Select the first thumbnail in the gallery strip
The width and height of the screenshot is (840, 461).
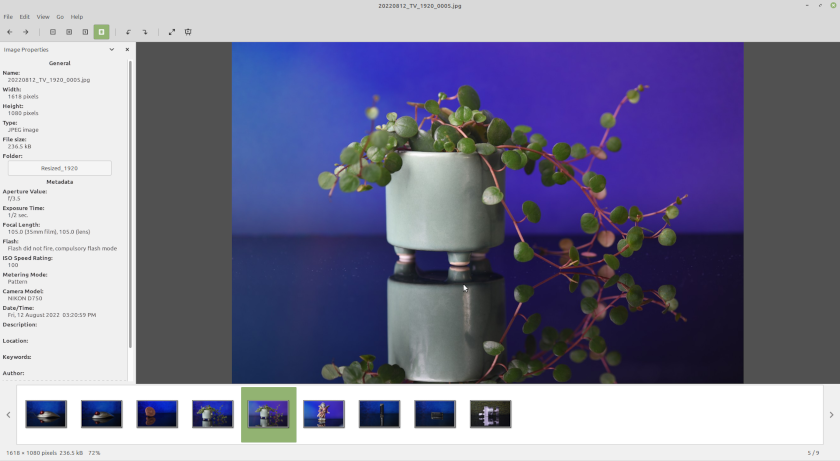click(x=46, y=414)
